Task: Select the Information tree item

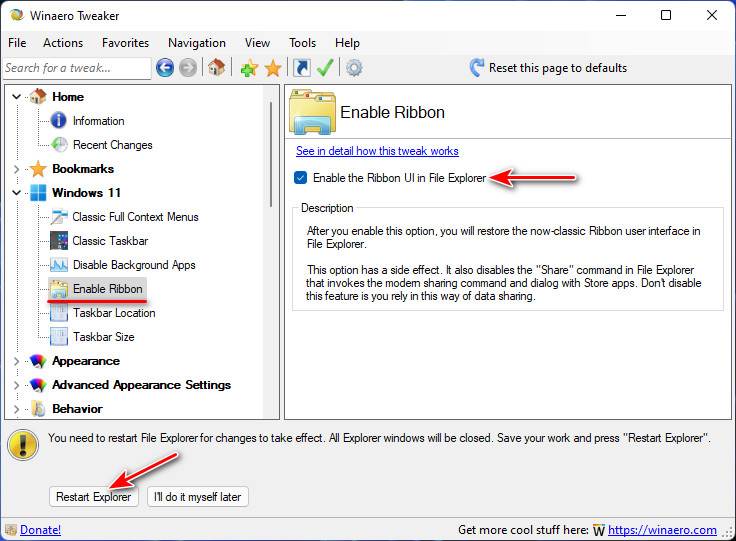Action: tap(99, 121)
